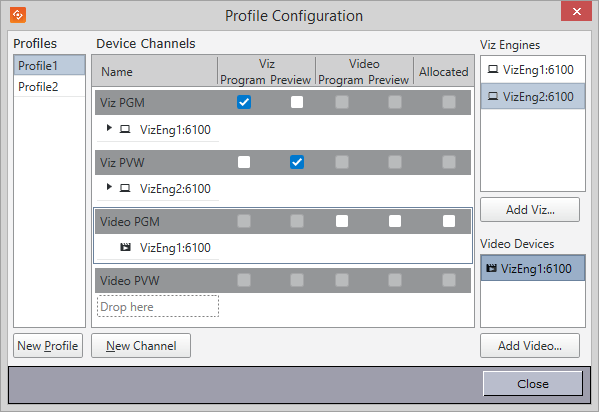Click the Drop here area under Video PVW
Screen dimensions: 599x412
(x=158, y=306)
